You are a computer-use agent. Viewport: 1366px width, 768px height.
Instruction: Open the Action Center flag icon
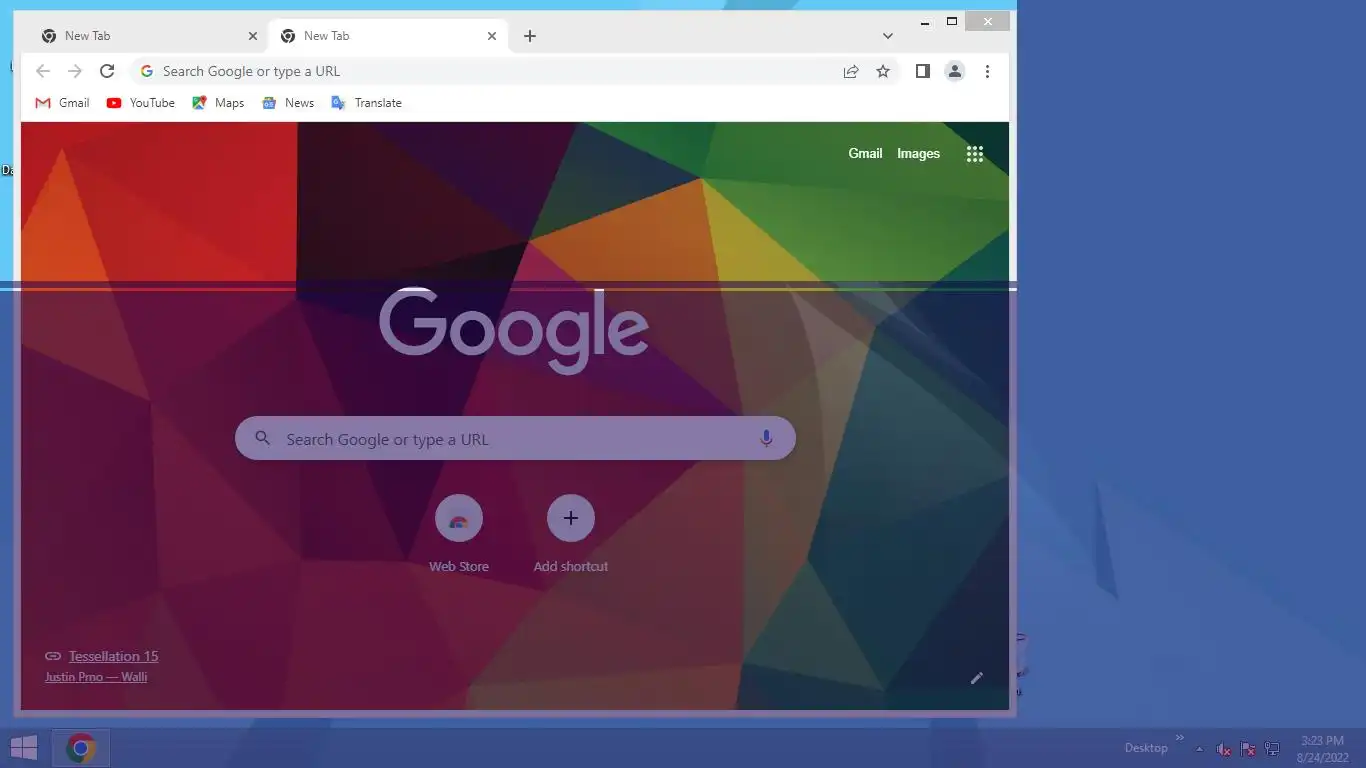coord(1248,749)
